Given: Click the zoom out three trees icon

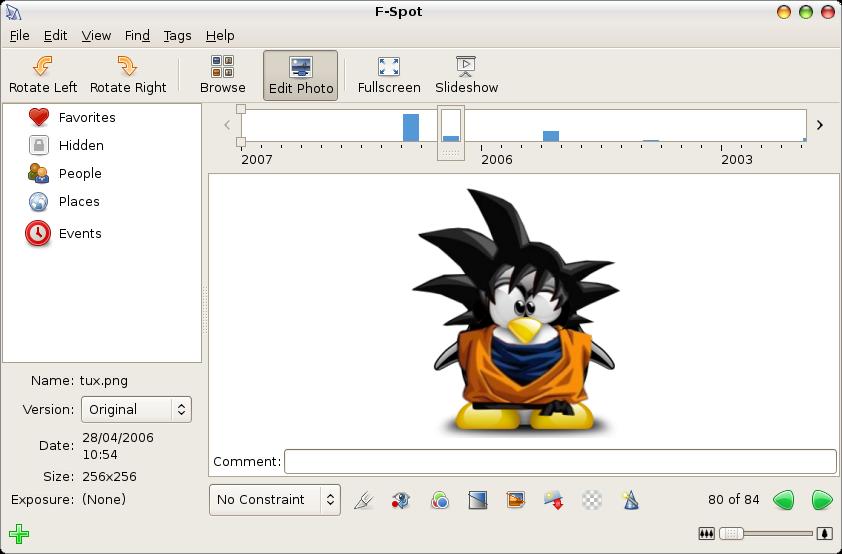Looking at the screenshot, I should (707, 534).
